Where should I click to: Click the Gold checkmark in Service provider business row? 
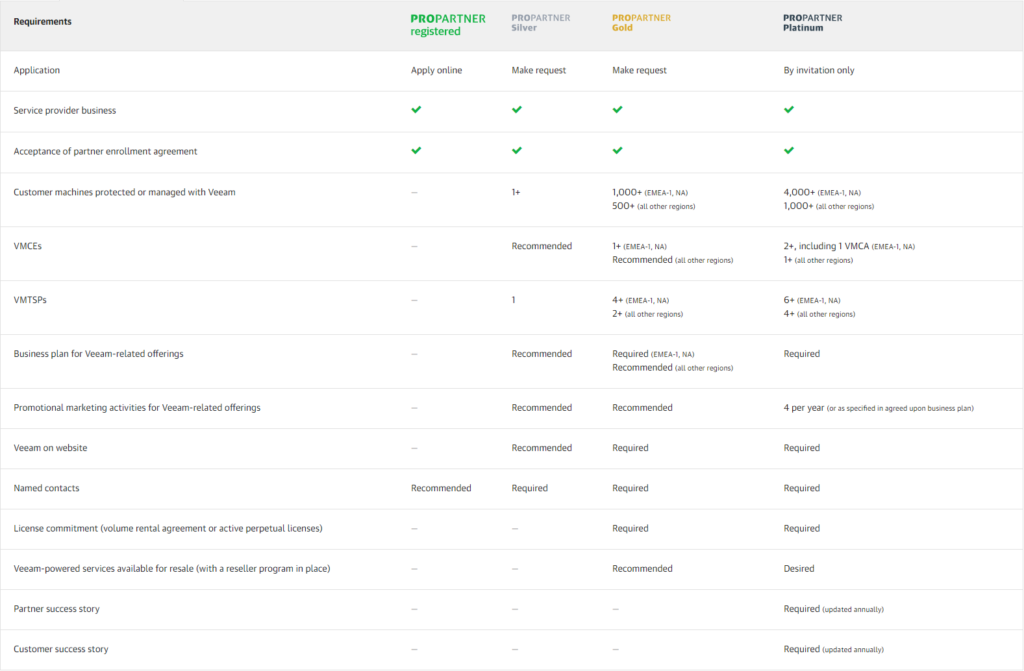pos(617,110)
